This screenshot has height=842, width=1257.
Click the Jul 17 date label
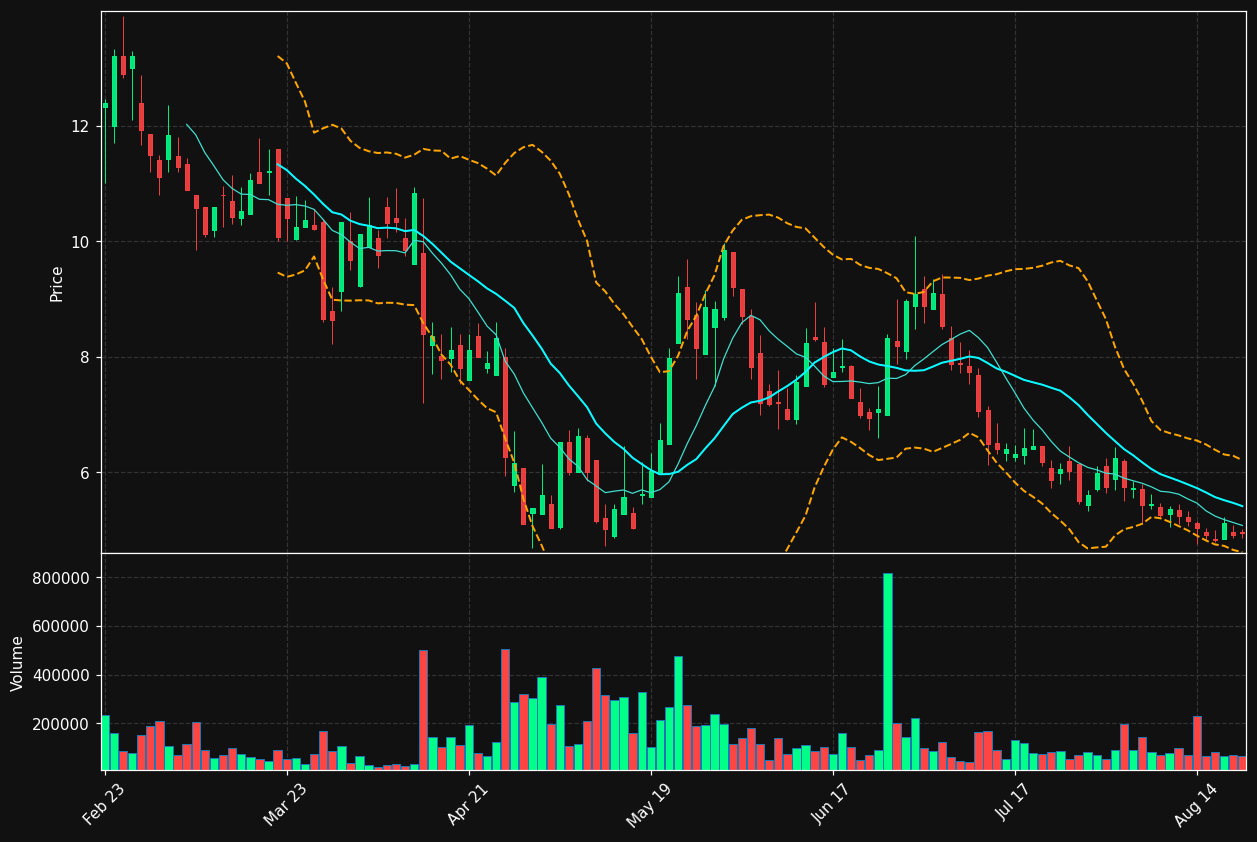[1014, 804]
